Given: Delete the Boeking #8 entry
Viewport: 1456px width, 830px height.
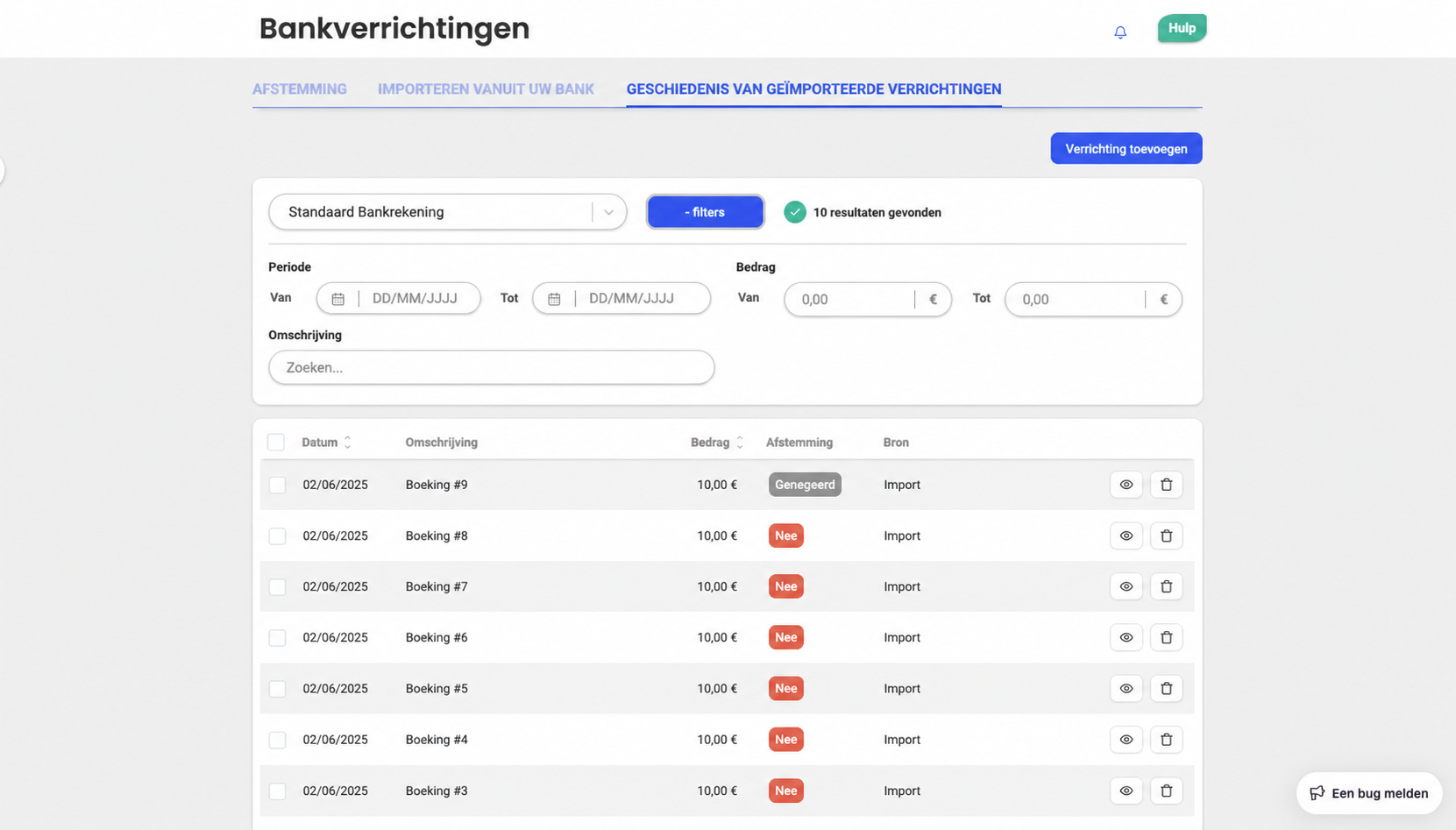Looking at the screenshot, I should (1167, 536).
